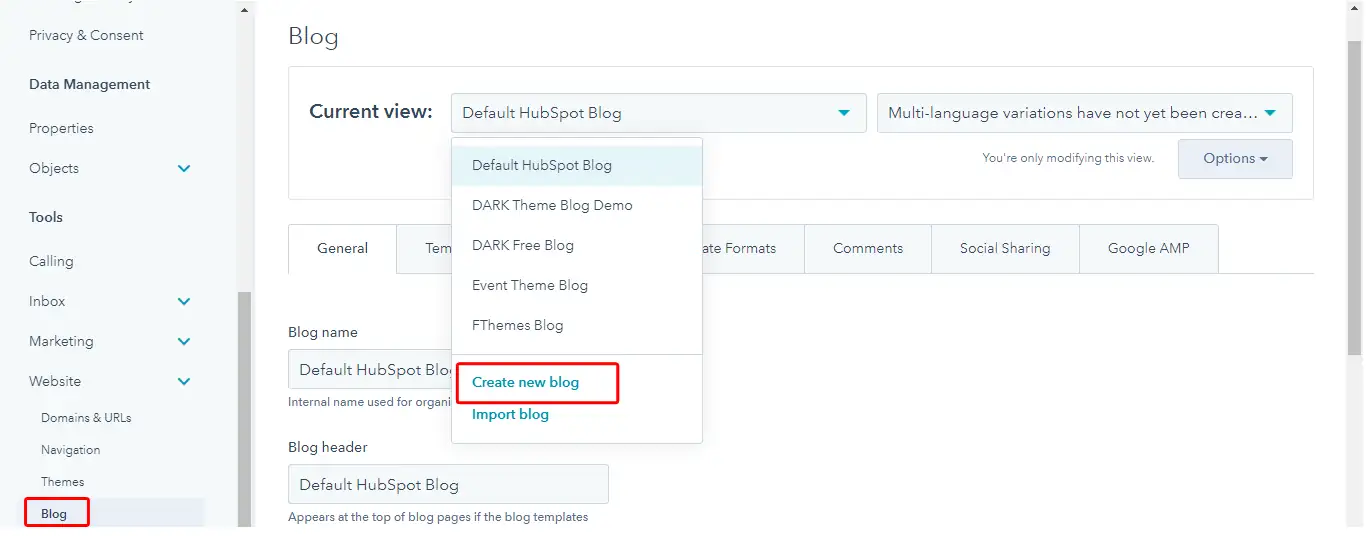
Task: Open the Current view blog dropdown
Action: pos(658,113)
